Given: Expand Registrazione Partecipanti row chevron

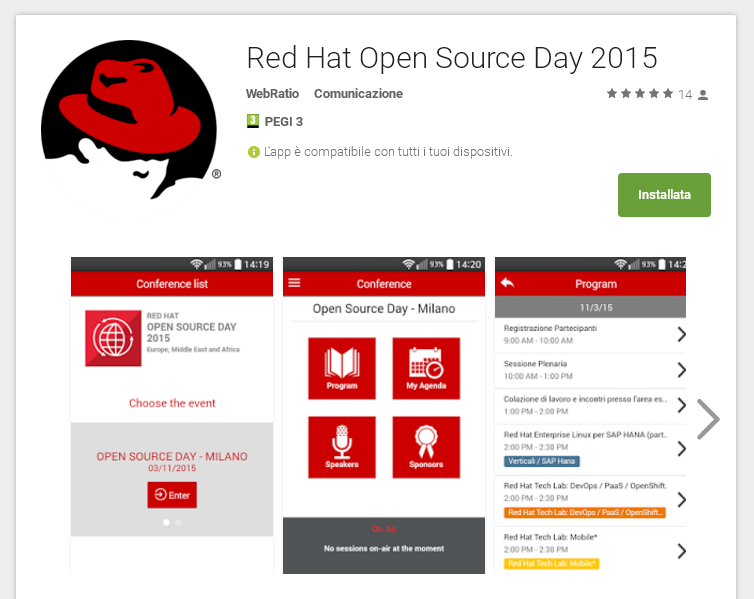Looking at the screenshot, I should (681, 334).
